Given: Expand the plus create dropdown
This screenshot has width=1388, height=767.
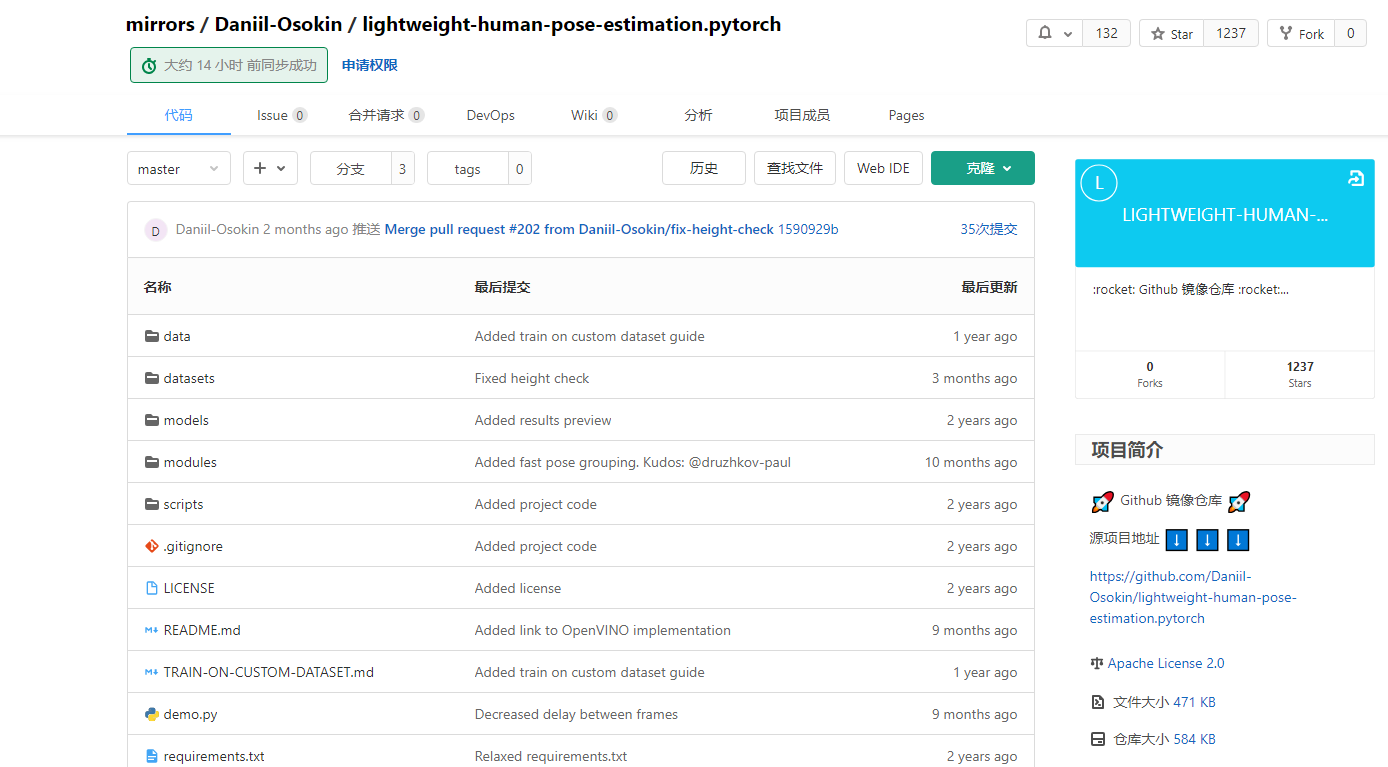Looking at the screenshot, I should [x=270, y=168].
